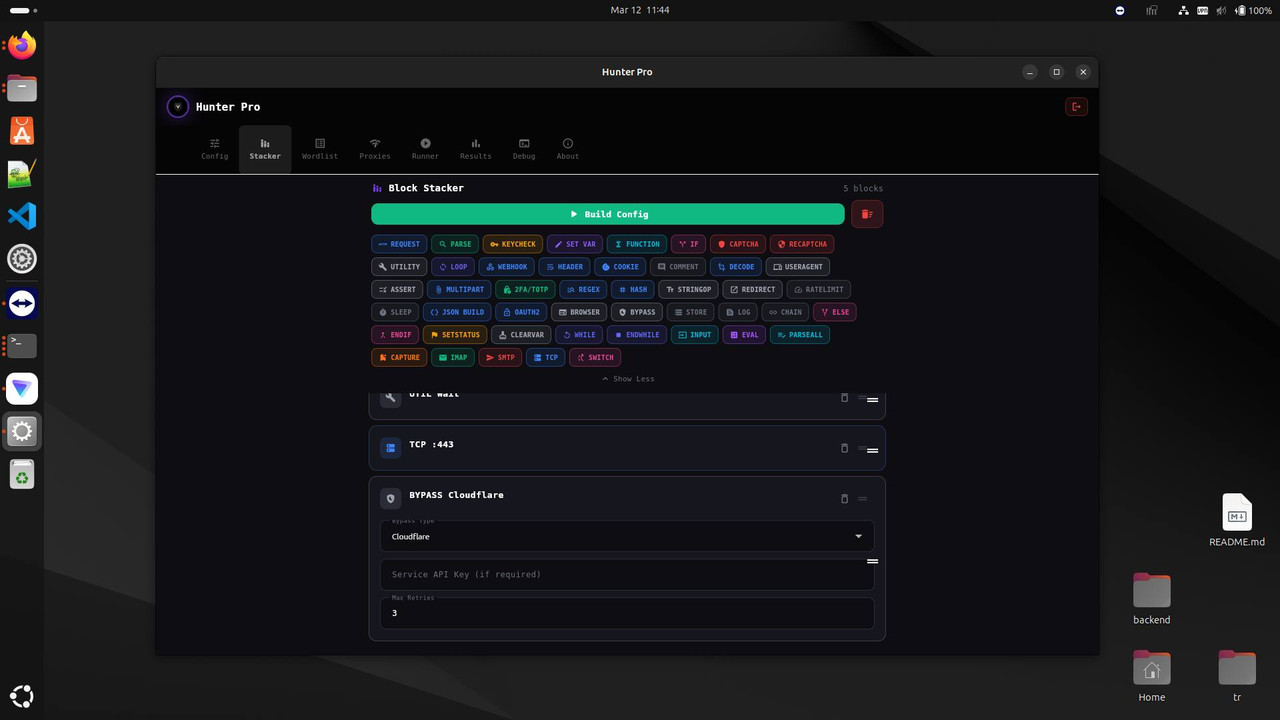
Task: Insert an ENDWHILE block
Action: tap(636, 335)
